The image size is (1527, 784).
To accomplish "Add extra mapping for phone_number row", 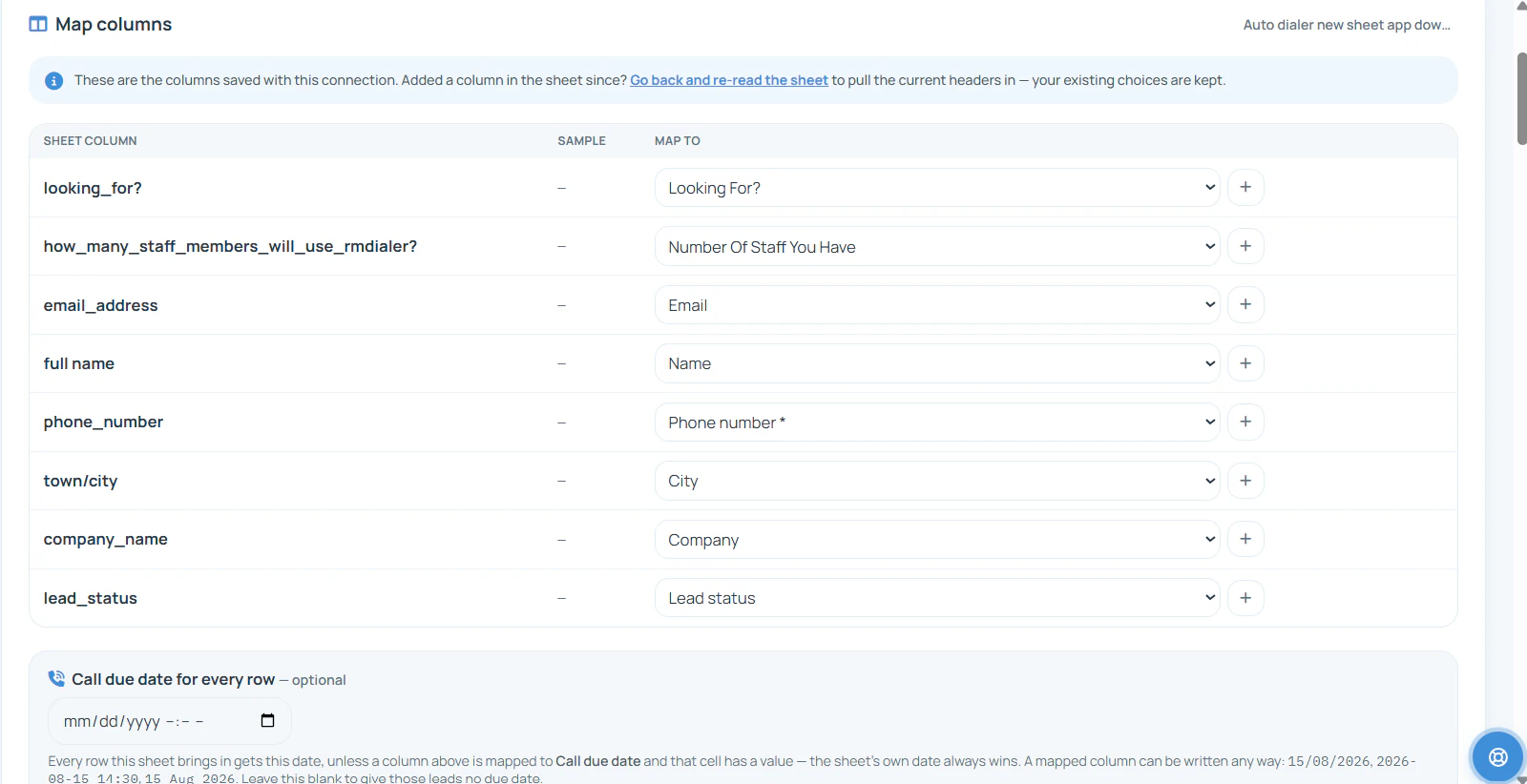I will tap(1245, 422).
